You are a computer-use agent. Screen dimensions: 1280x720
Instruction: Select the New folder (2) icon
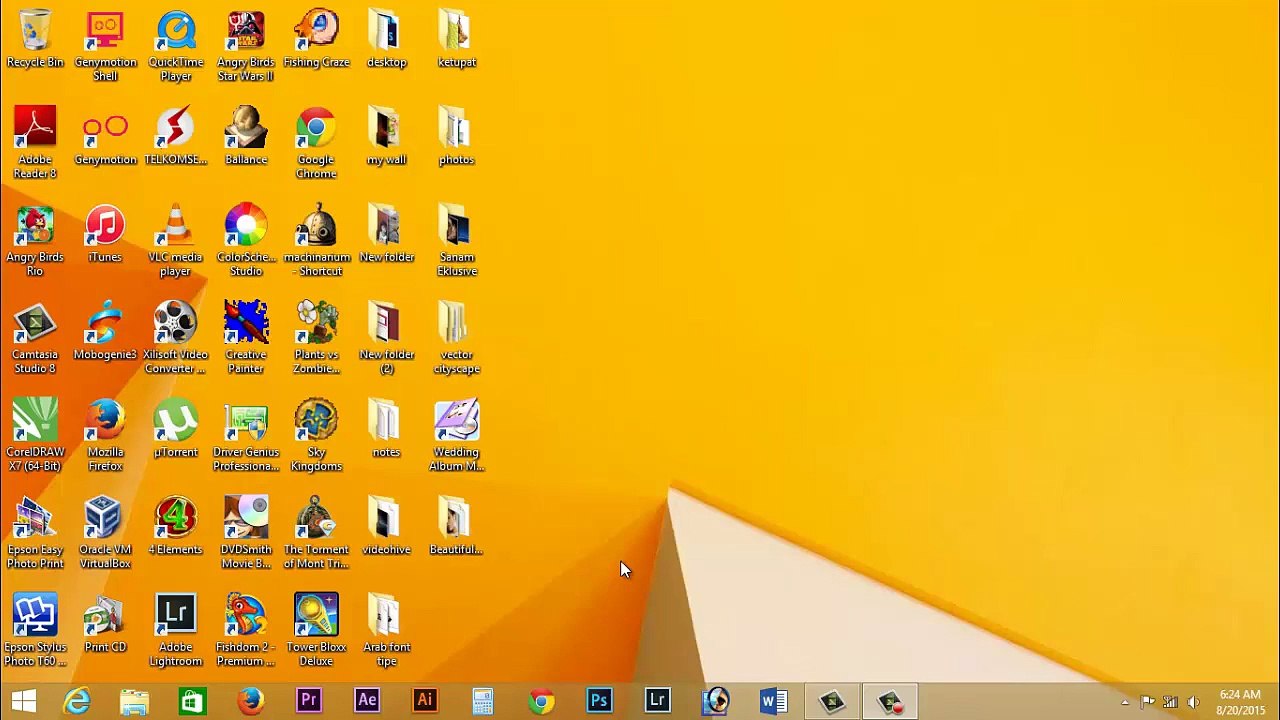(387, 339)
